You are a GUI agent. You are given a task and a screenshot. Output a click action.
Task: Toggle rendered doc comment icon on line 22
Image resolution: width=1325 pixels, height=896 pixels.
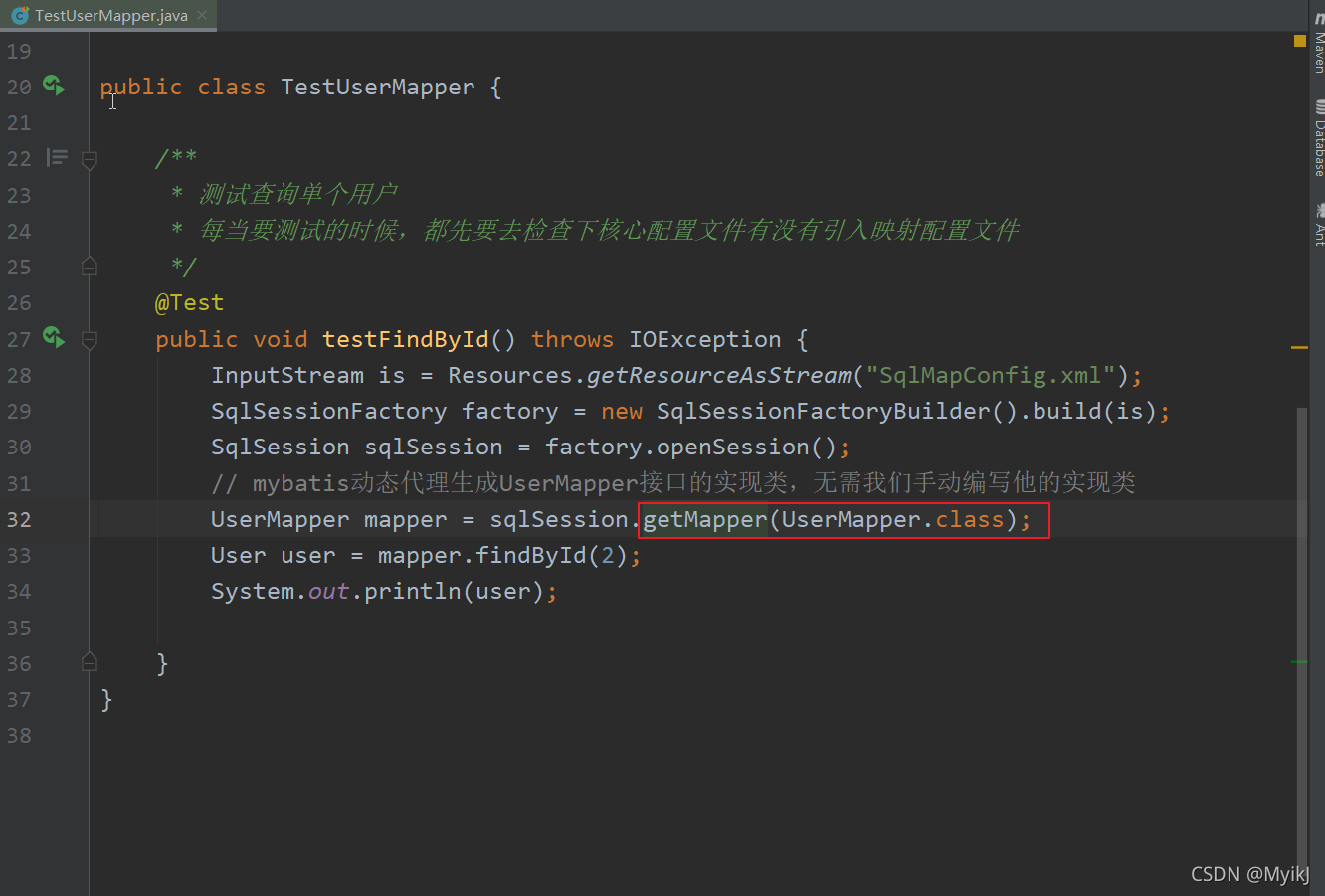pyautogui.click(x=58, y=158)
